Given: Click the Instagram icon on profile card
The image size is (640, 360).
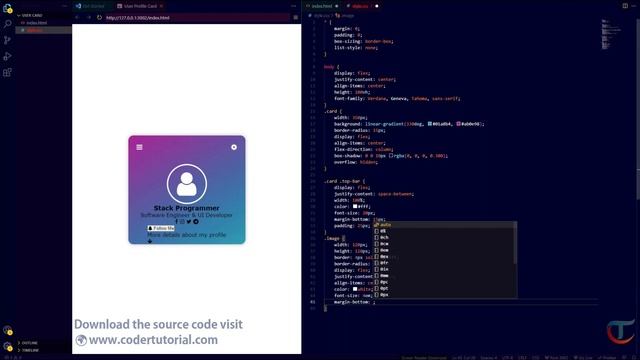Looking at the screenshot, I should click(x=182, y=222).
